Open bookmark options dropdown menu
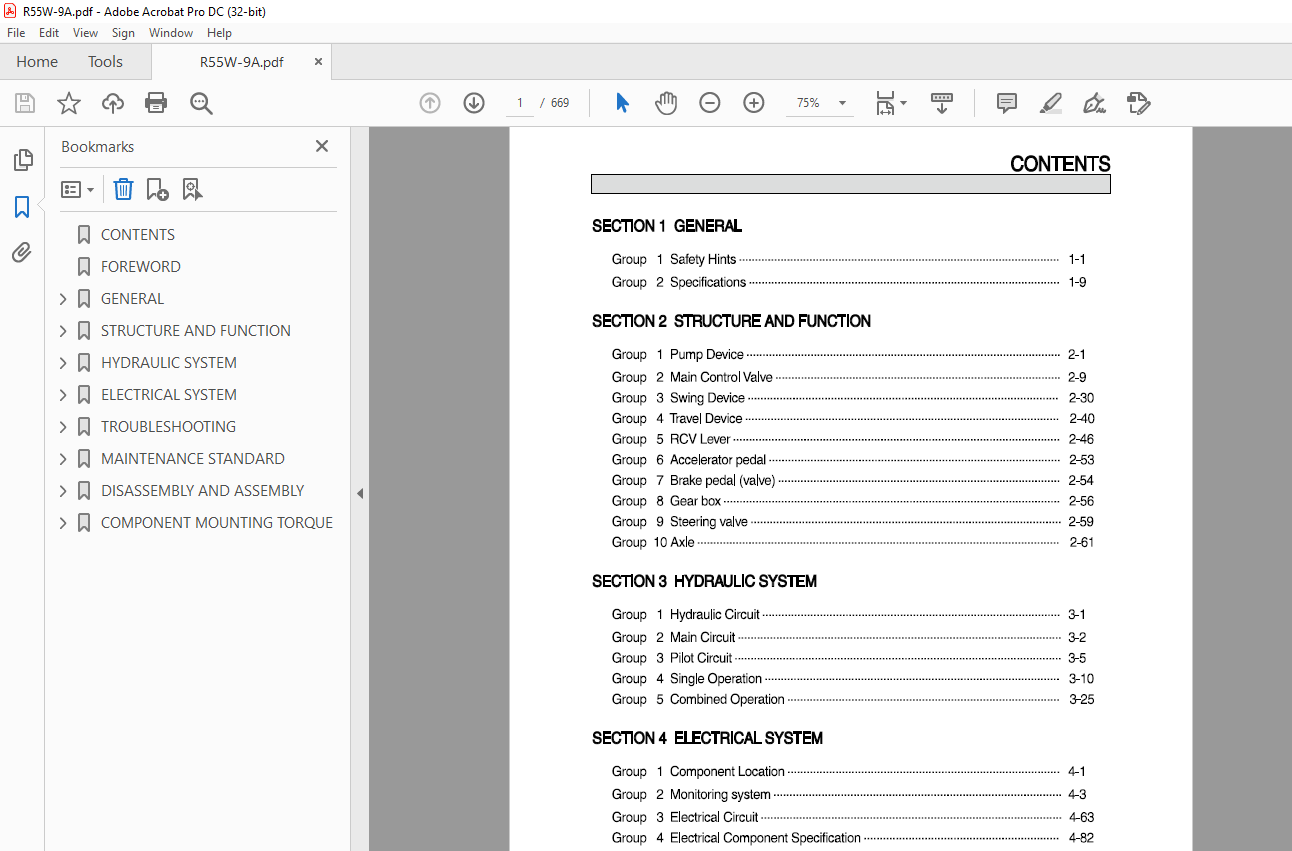Screen dimensions: 1292x851 [77, 189]
